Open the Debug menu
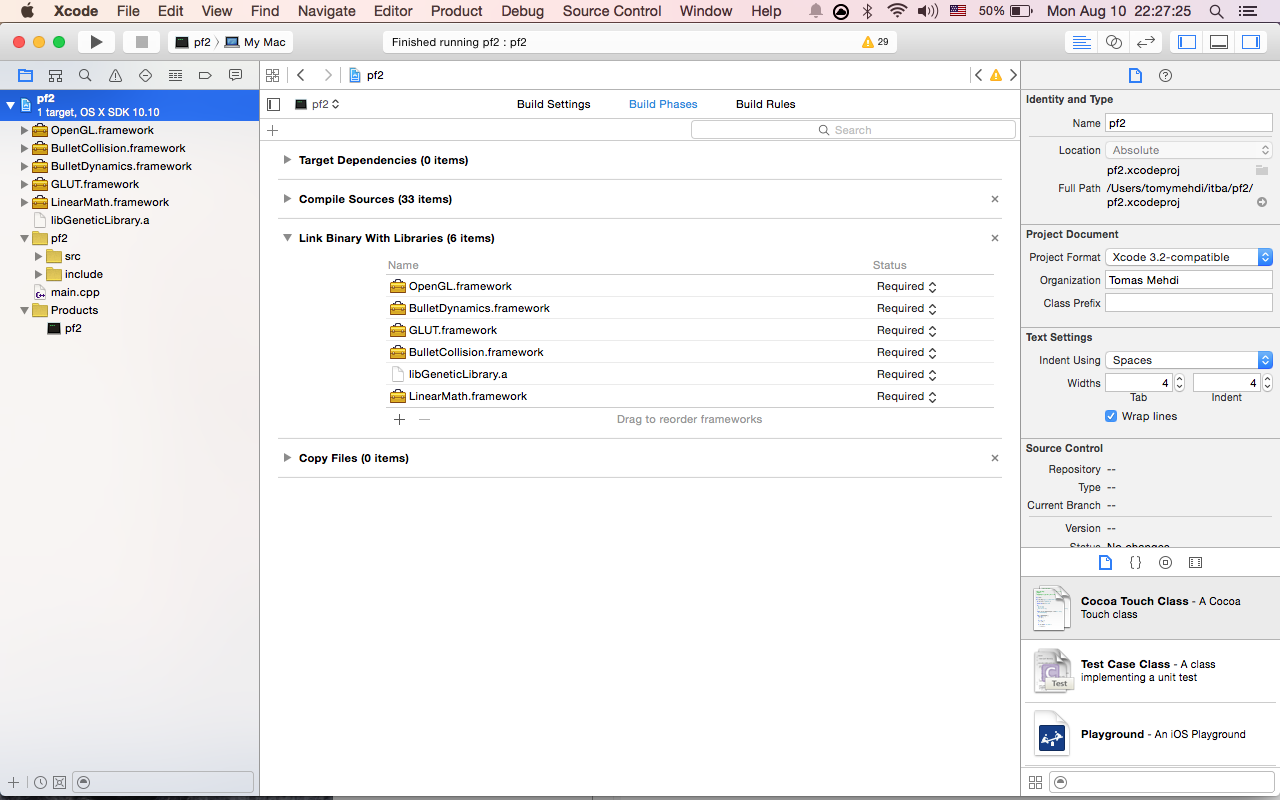The width and height of the screenshot is (1280, 800). coord(522,11)
